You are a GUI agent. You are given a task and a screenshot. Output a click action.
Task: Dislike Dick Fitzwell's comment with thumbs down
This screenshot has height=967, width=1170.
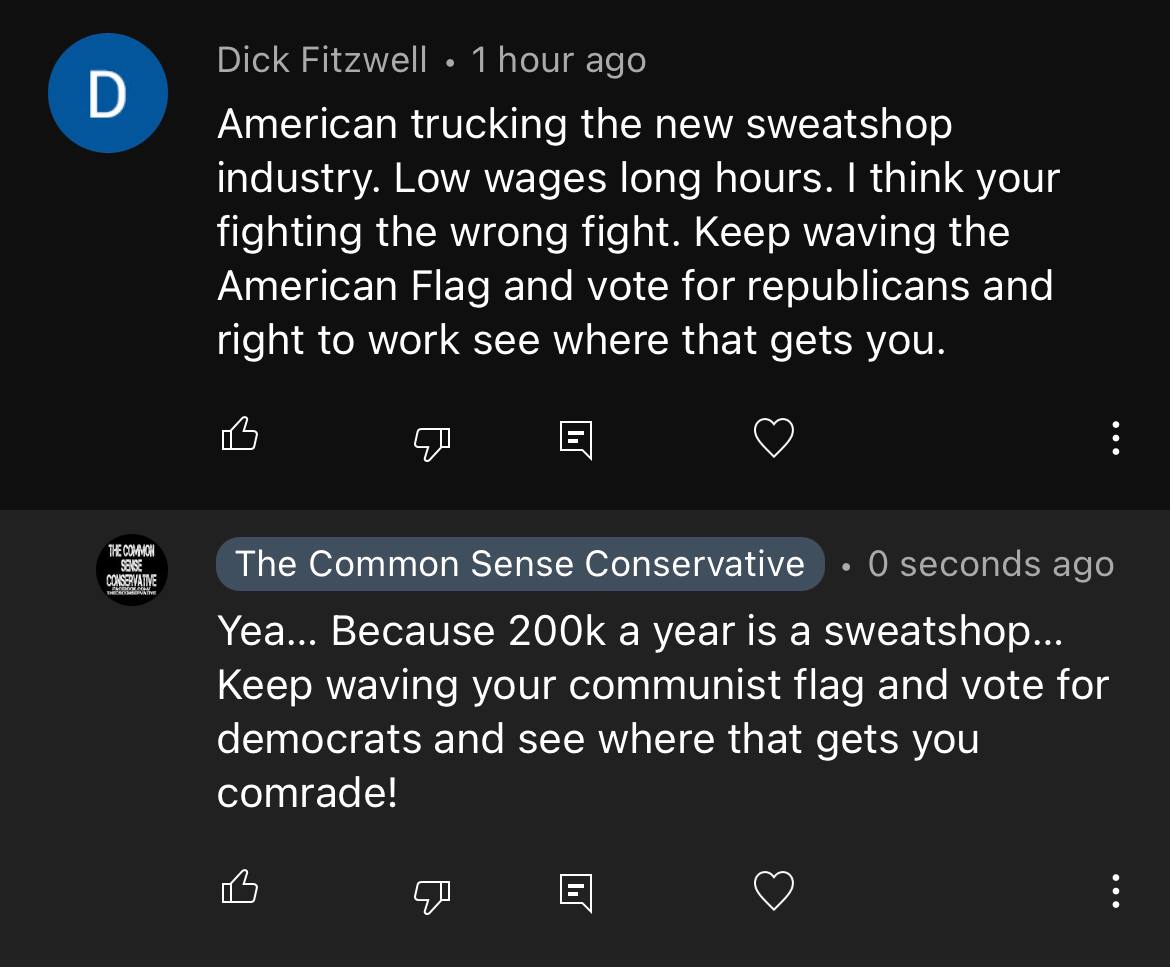pyautogui.click(x=432, y=443)
